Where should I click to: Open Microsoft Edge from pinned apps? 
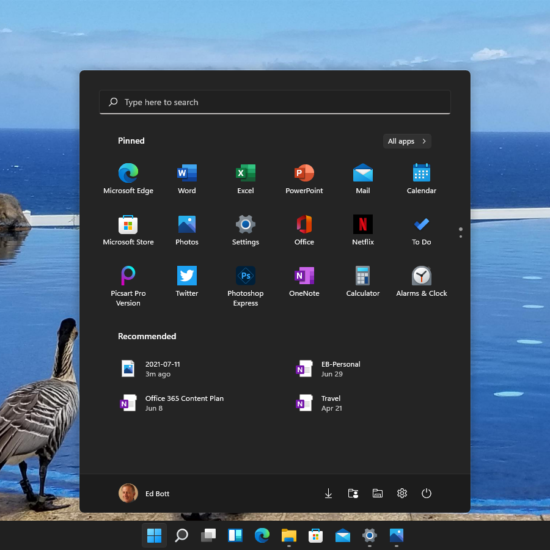click(128, 179)
